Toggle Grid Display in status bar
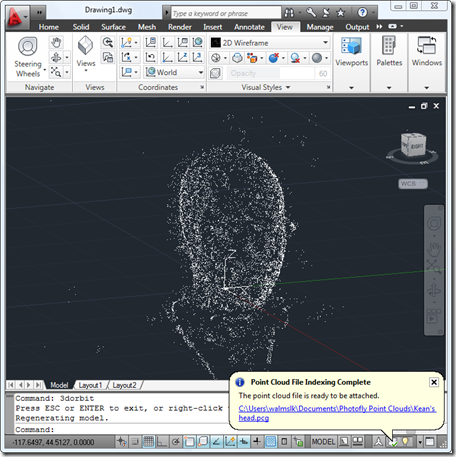The height and width of the screenshot is (457, 456). pyautogui.click(x=148, y=442)
